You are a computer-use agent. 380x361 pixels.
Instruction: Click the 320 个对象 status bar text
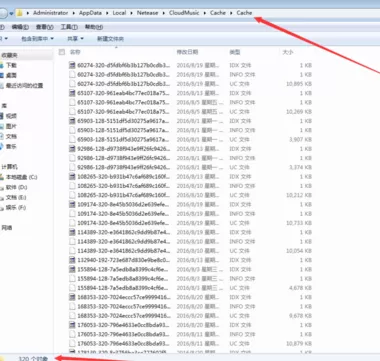pyautogui.click(x=33, y=359)
